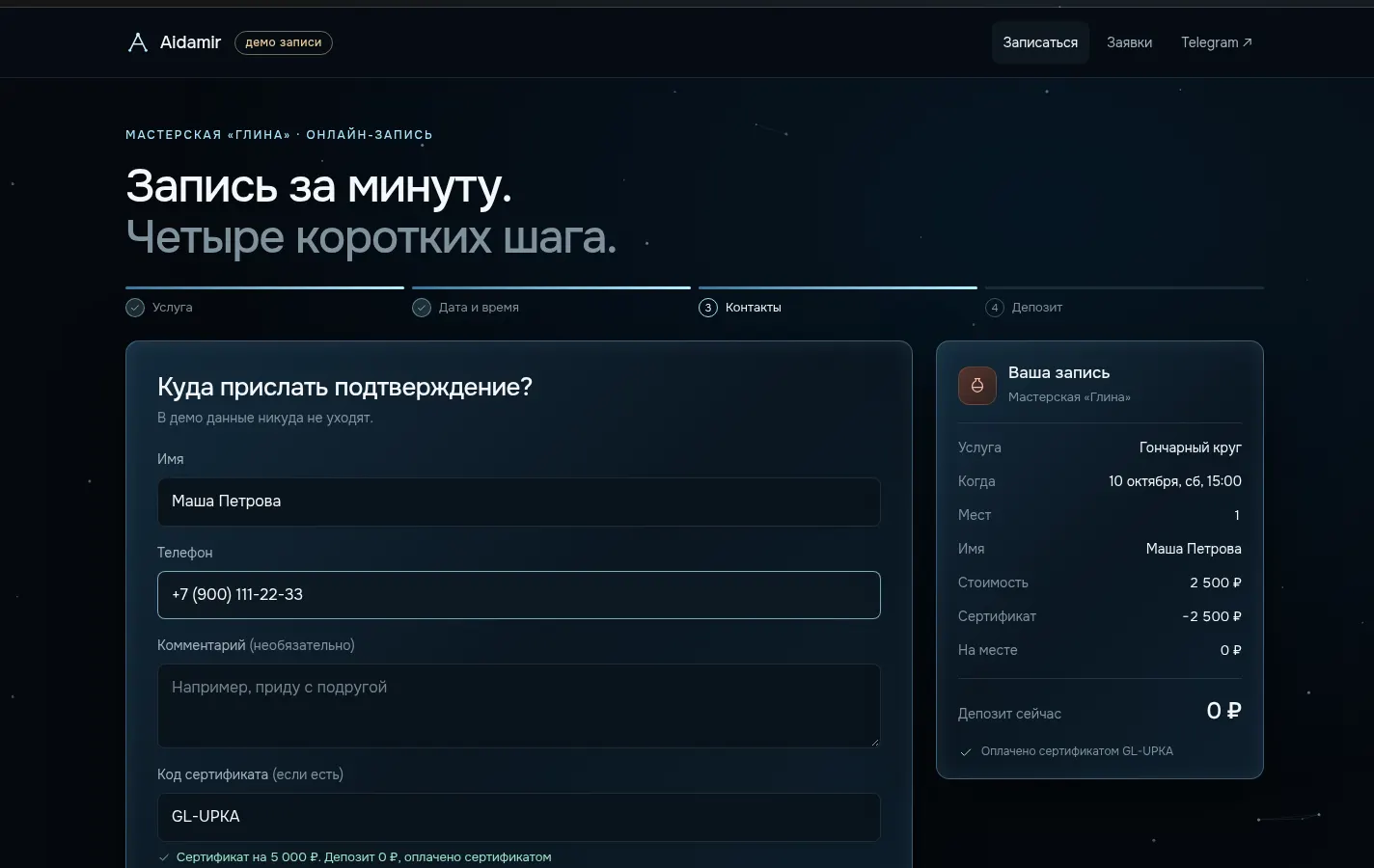Click the pottery vase icon in «Ваша запись»
The image size is (1374, 868).
[x=977, y=386]
